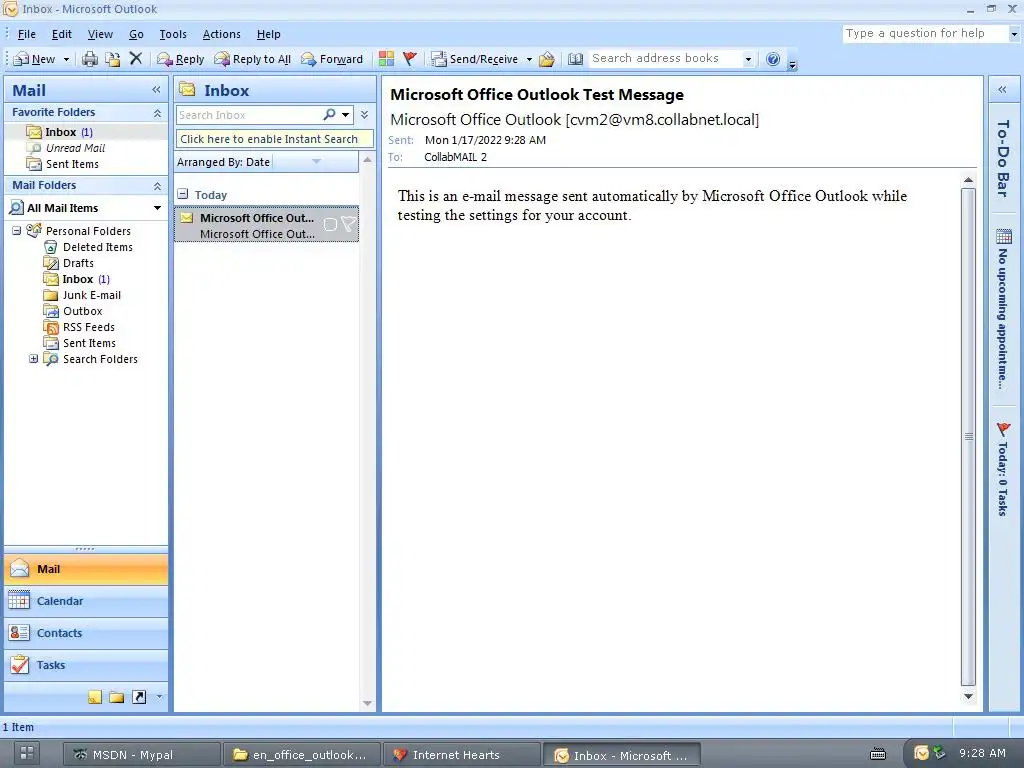Click the Arranged By: Date header

click(223, 162)
